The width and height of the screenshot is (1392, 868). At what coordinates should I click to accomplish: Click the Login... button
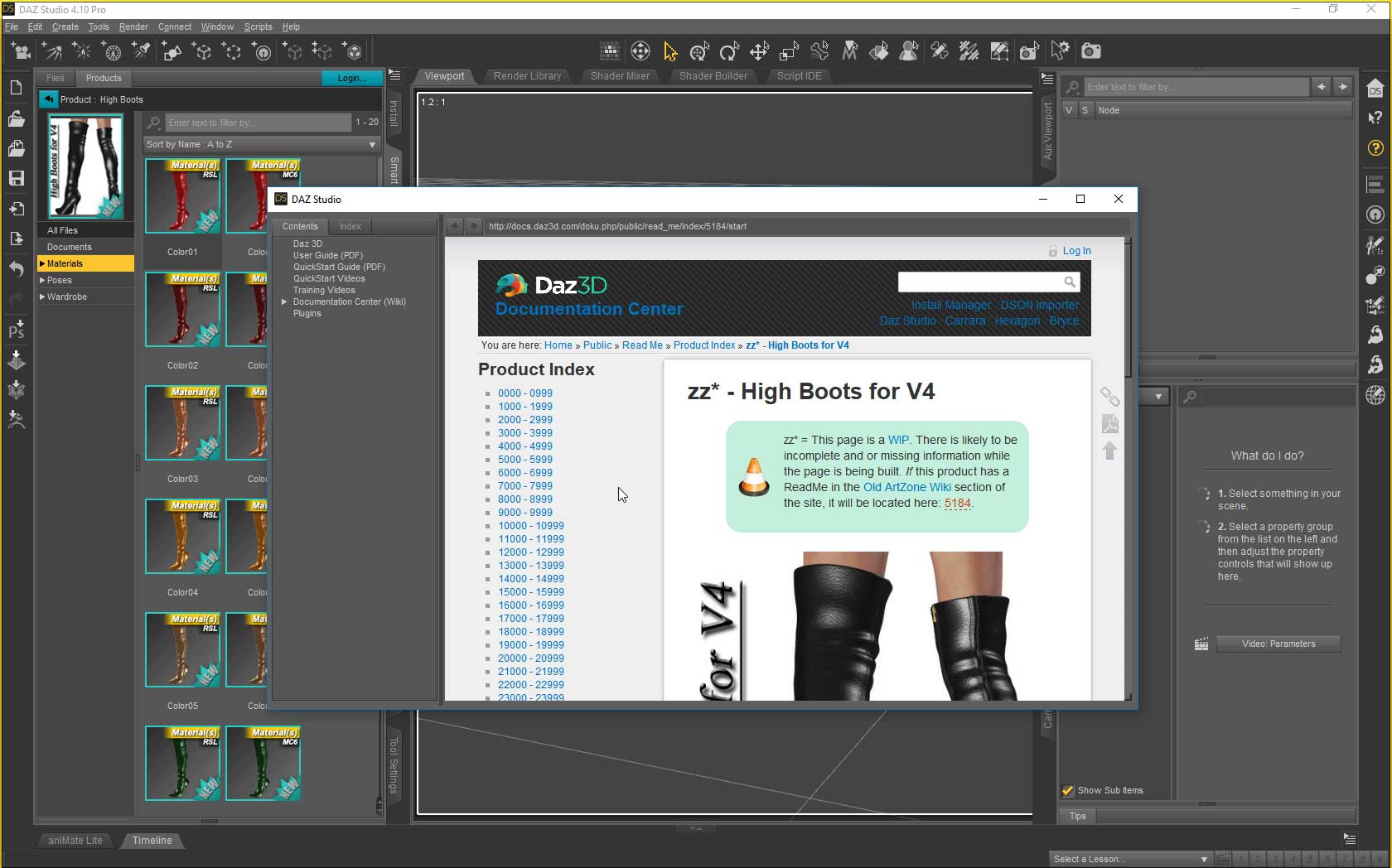[351, 78]
